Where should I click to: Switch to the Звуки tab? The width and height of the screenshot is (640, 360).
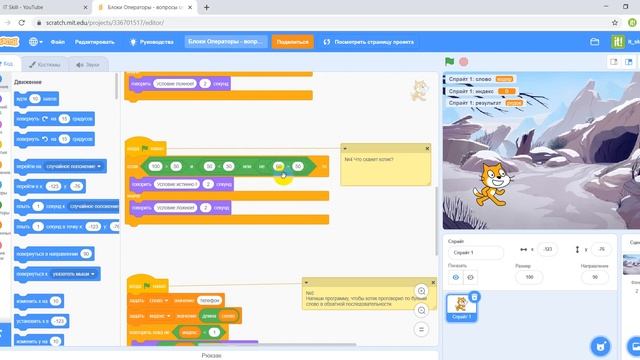pyautogui.click(x=88, y=64)
